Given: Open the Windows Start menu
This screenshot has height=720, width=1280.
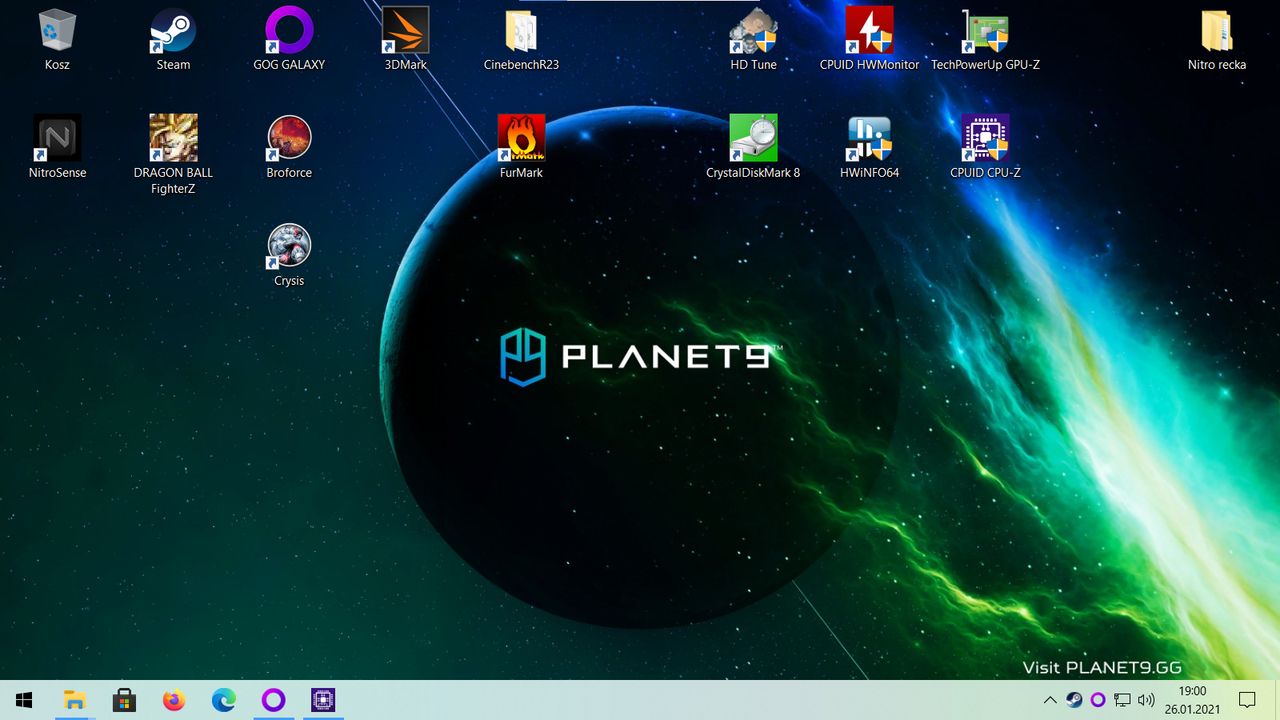Looking at the screenshot, I should [x=24, y=700].
